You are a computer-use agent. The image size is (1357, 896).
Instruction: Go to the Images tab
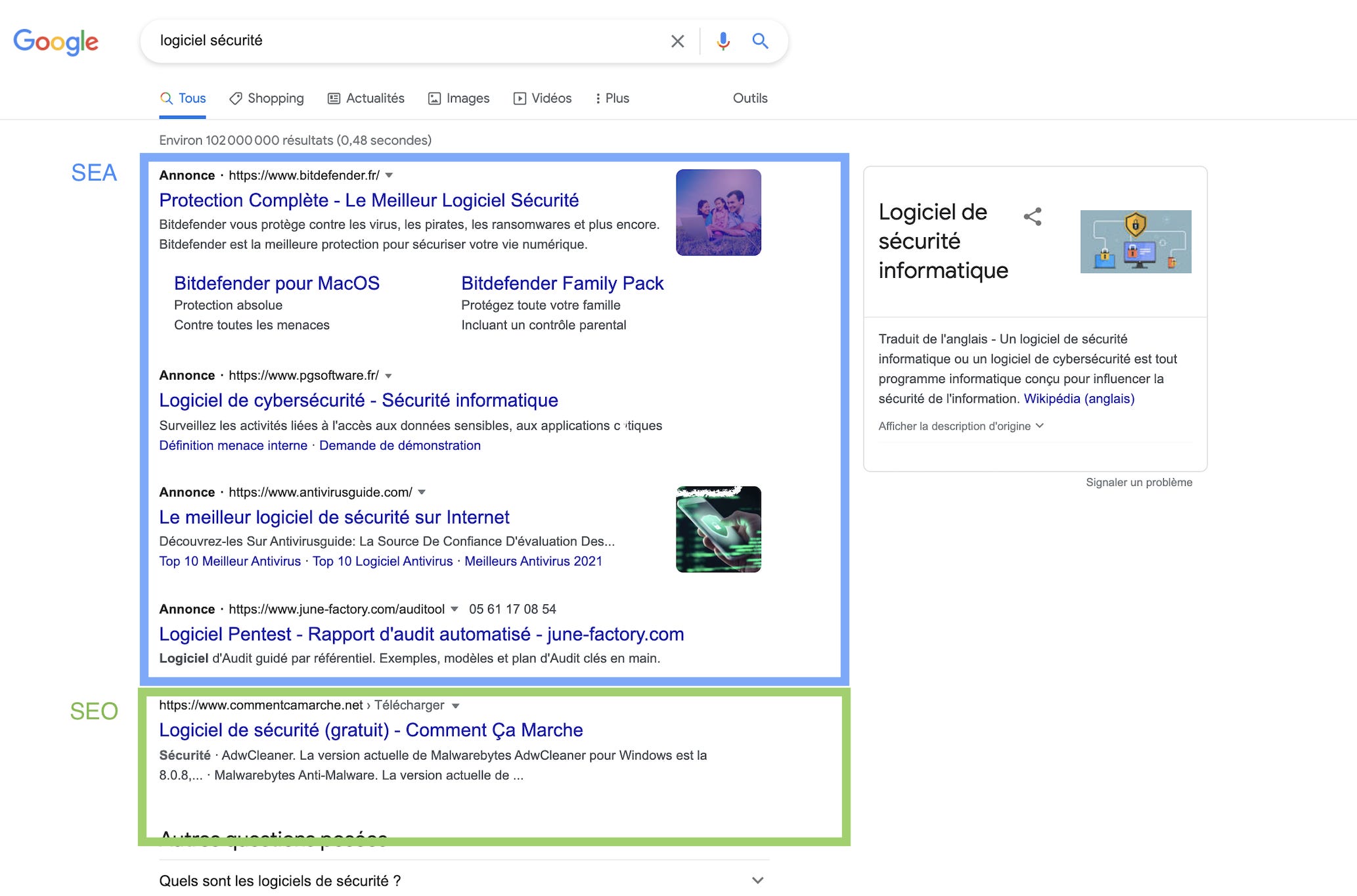click(x=458, y=99)
